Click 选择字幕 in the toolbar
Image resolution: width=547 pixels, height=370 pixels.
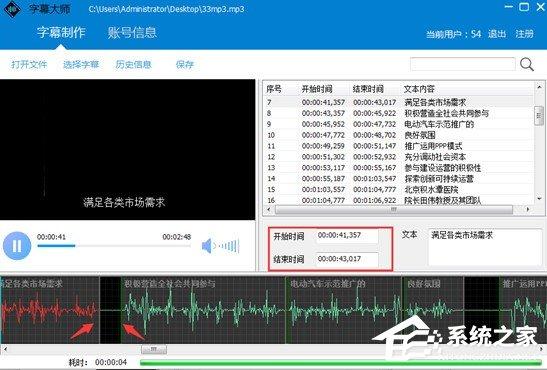pyautogui.click(x=81, y=65)
